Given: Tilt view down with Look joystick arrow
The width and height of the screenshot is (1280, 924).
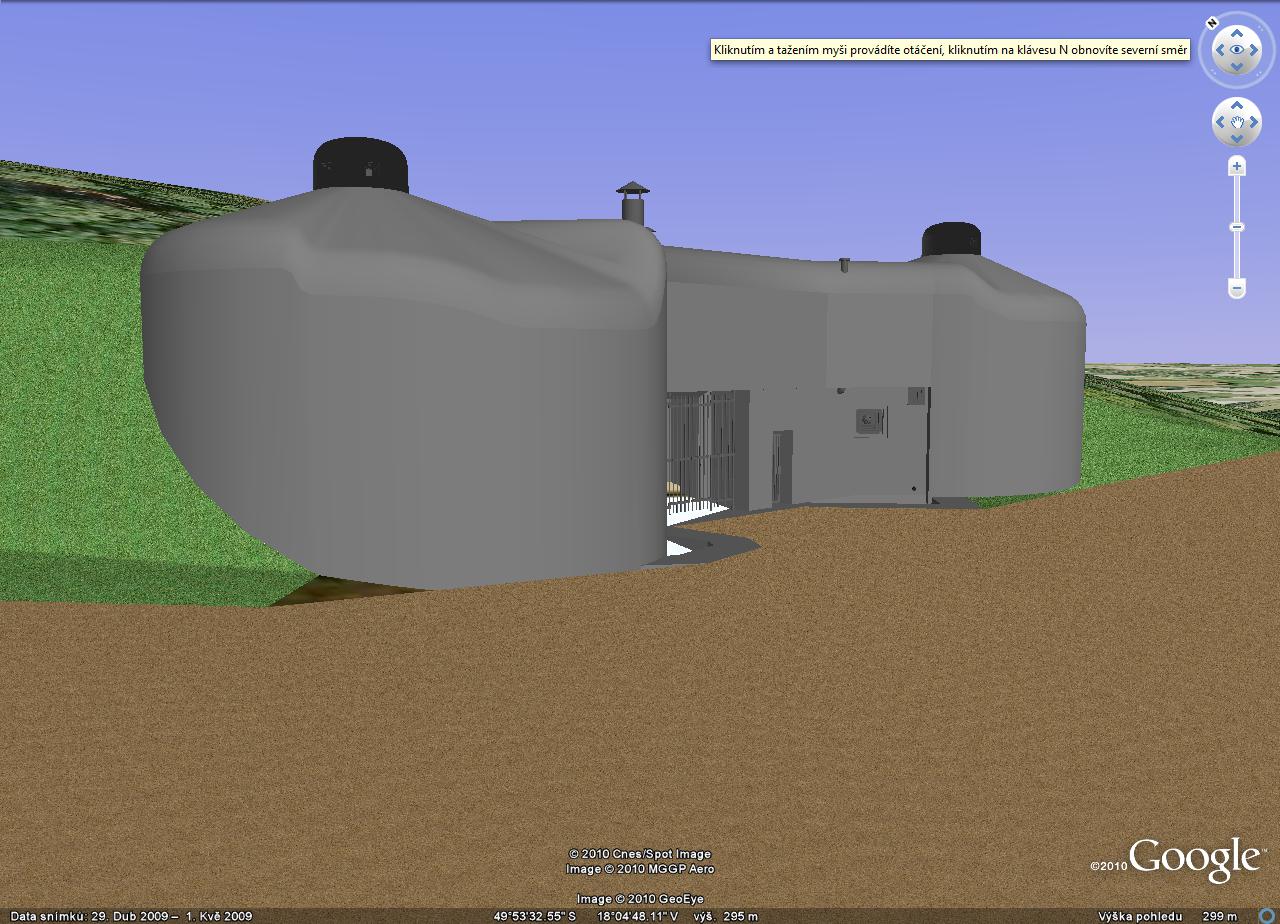Looking at the screenshot, I should (x=1237, y=67).
